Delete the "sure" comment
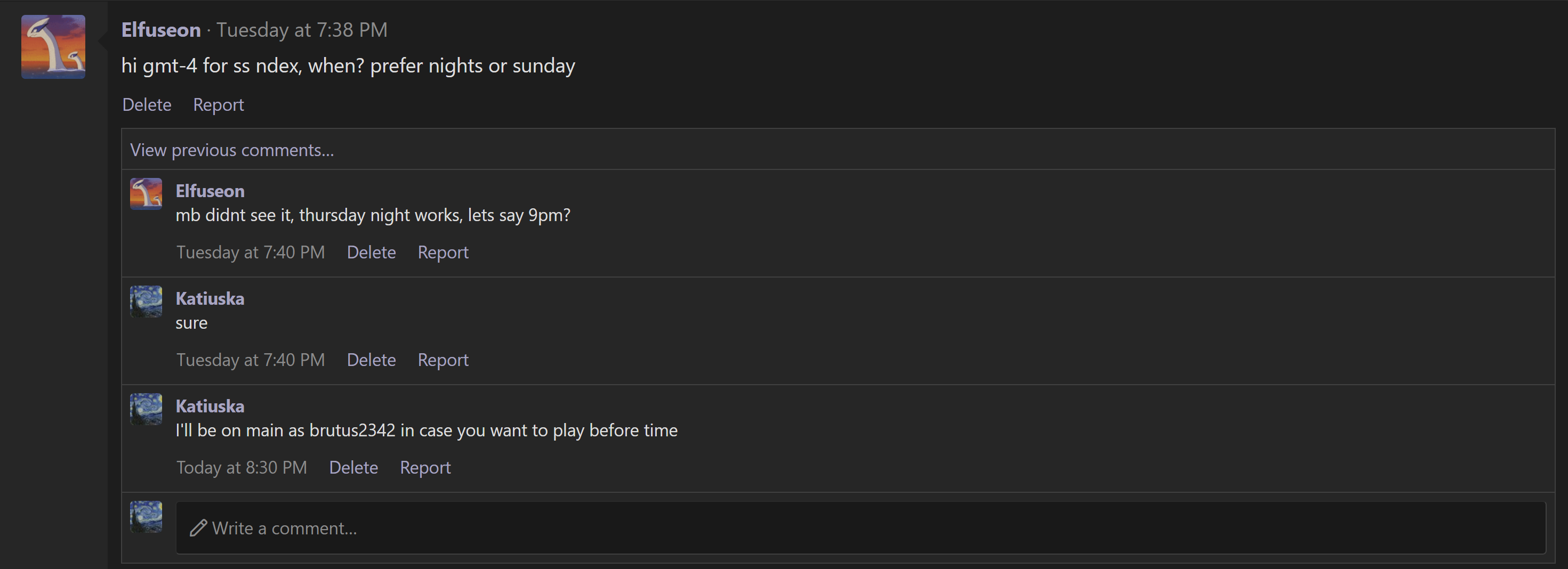The height and width of the screenshot is (569, 1568). (371, 360)
